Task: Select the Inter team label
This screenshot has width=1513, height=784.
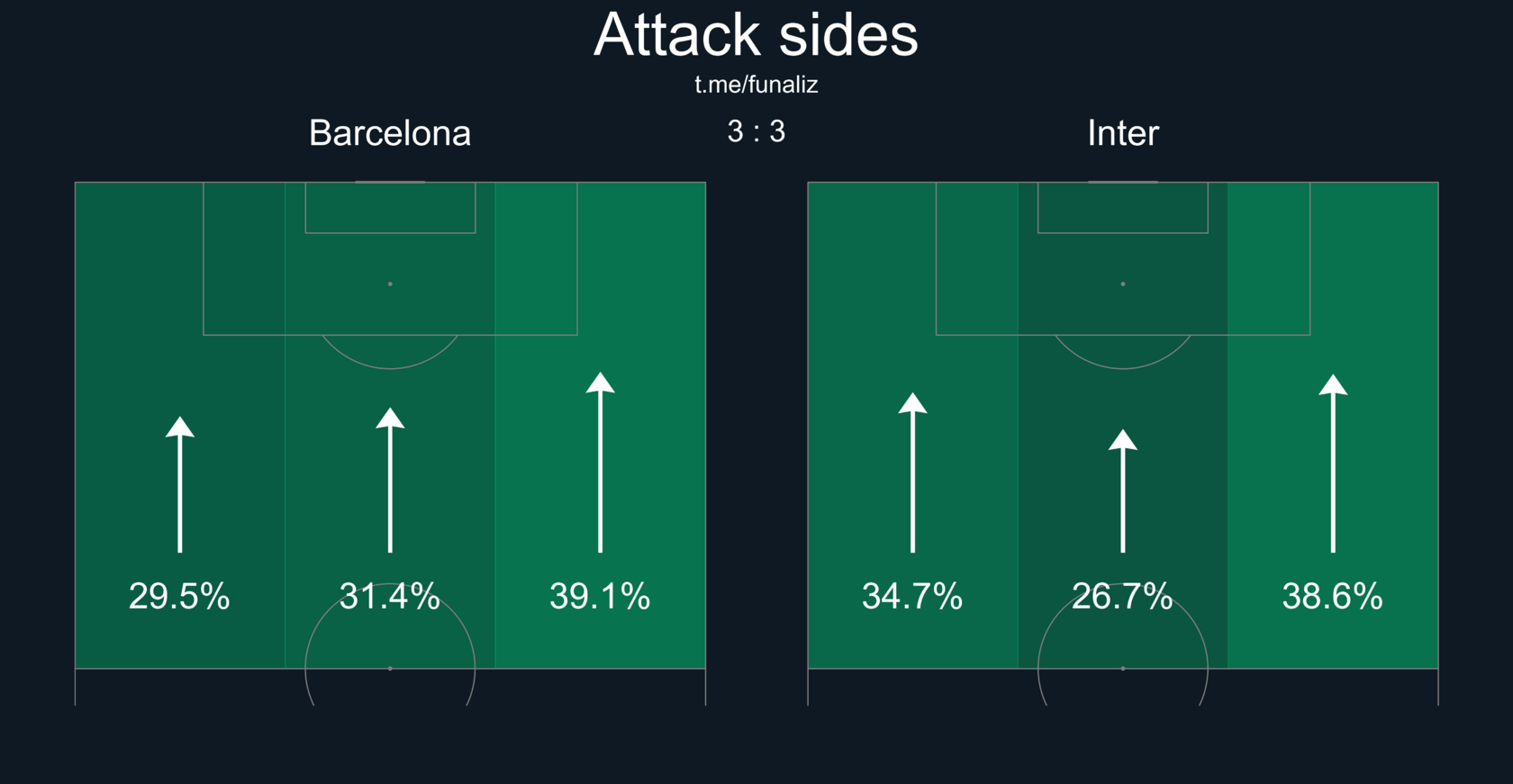Action: click(x=1123, y=133)
